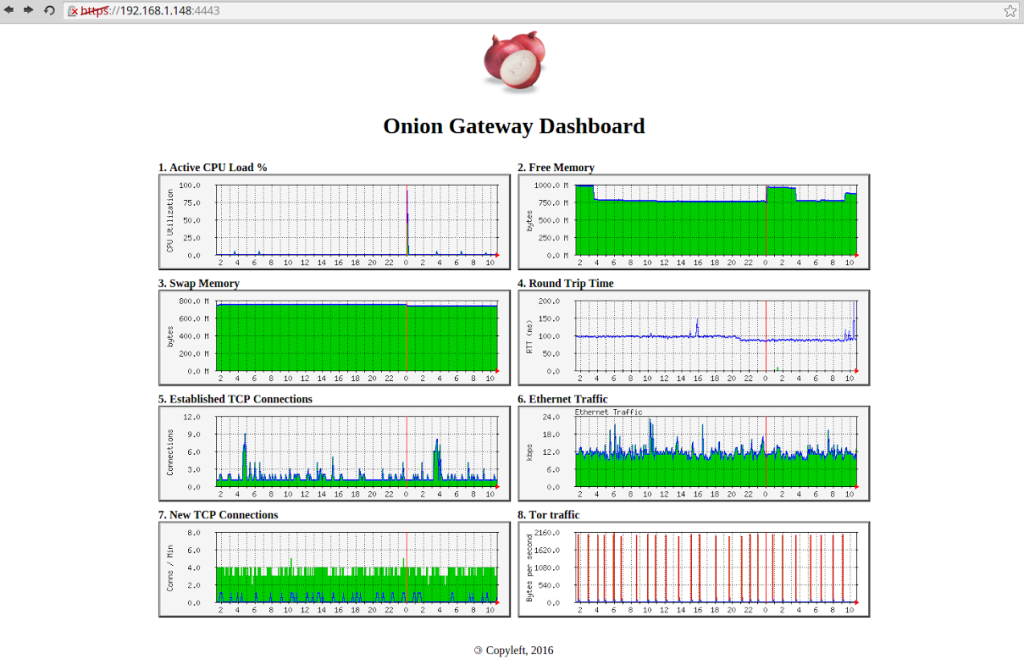This screenshot has width=1024, height=659.
Task: Open the Ethernet Traffic graph
Action: pyautogui.click(x=694, y=453)
